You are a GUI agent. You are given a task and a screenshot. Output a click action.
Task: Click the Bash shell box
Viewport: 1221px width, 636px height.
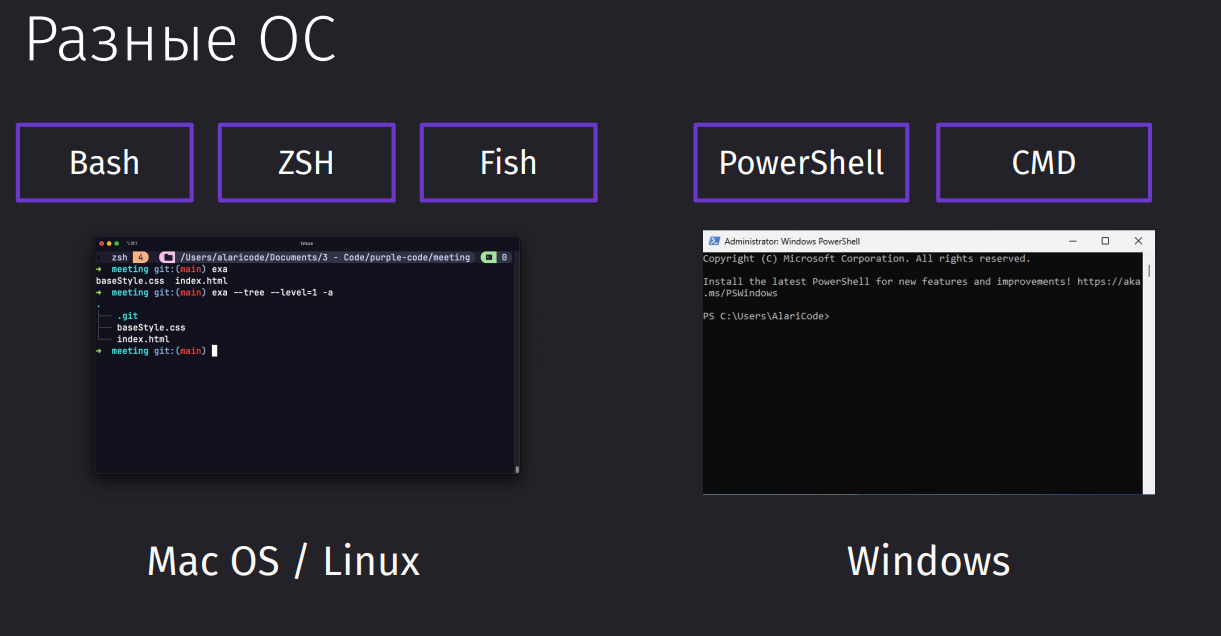tap(105, 163)
